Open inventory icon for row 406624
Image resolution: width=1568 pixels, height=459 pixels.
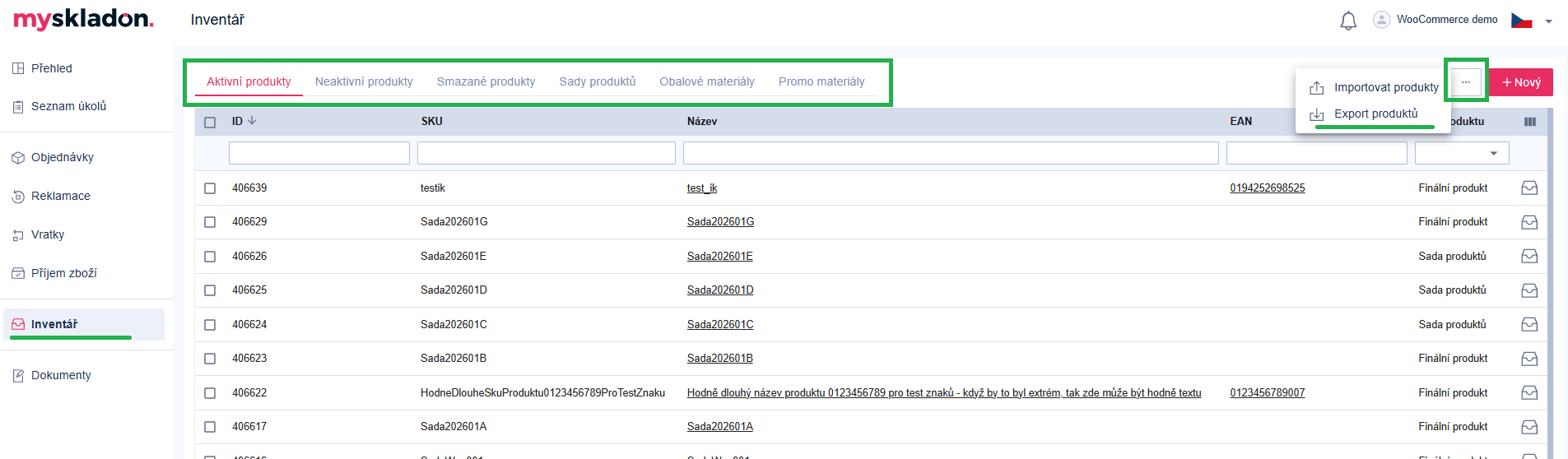click(x=1529, y=325)
